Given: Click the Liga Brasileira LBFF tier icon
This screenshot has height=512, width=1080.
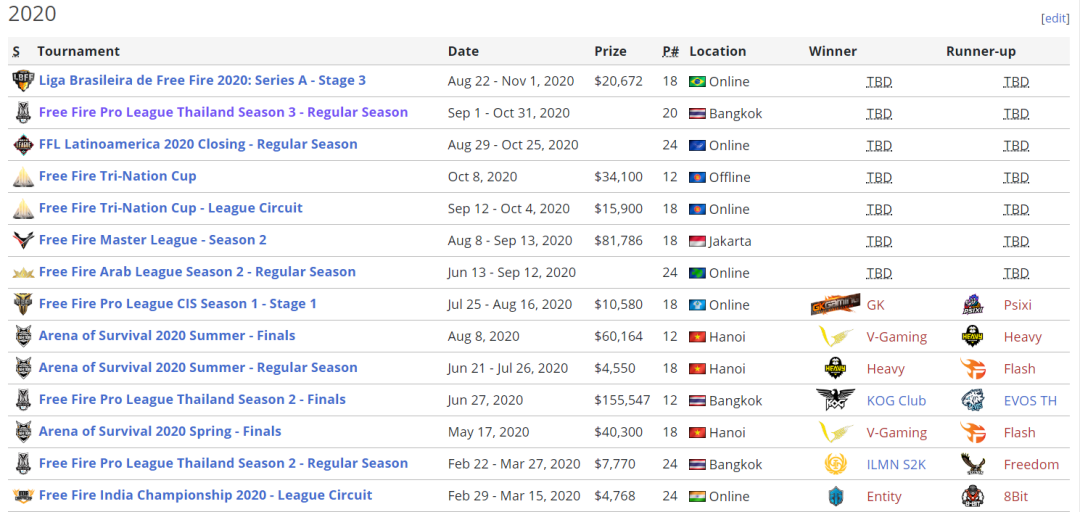Looking at the screenshot, I should point(23,80).
